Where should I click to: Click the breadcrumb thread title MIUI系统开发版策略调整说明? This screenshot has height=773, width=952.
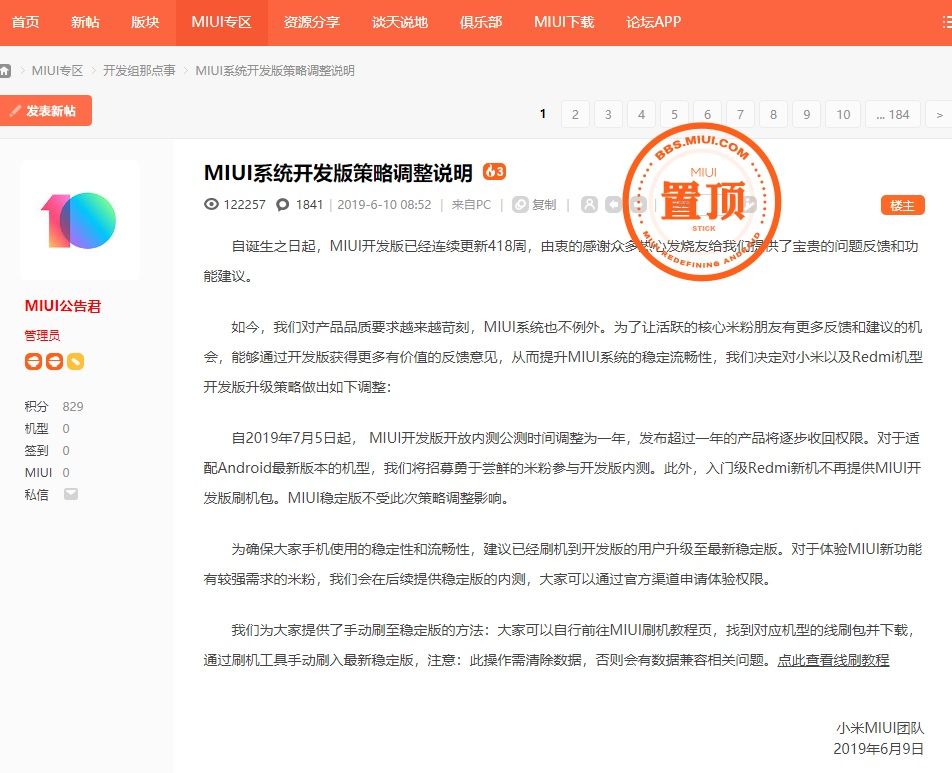click(275, 70)
